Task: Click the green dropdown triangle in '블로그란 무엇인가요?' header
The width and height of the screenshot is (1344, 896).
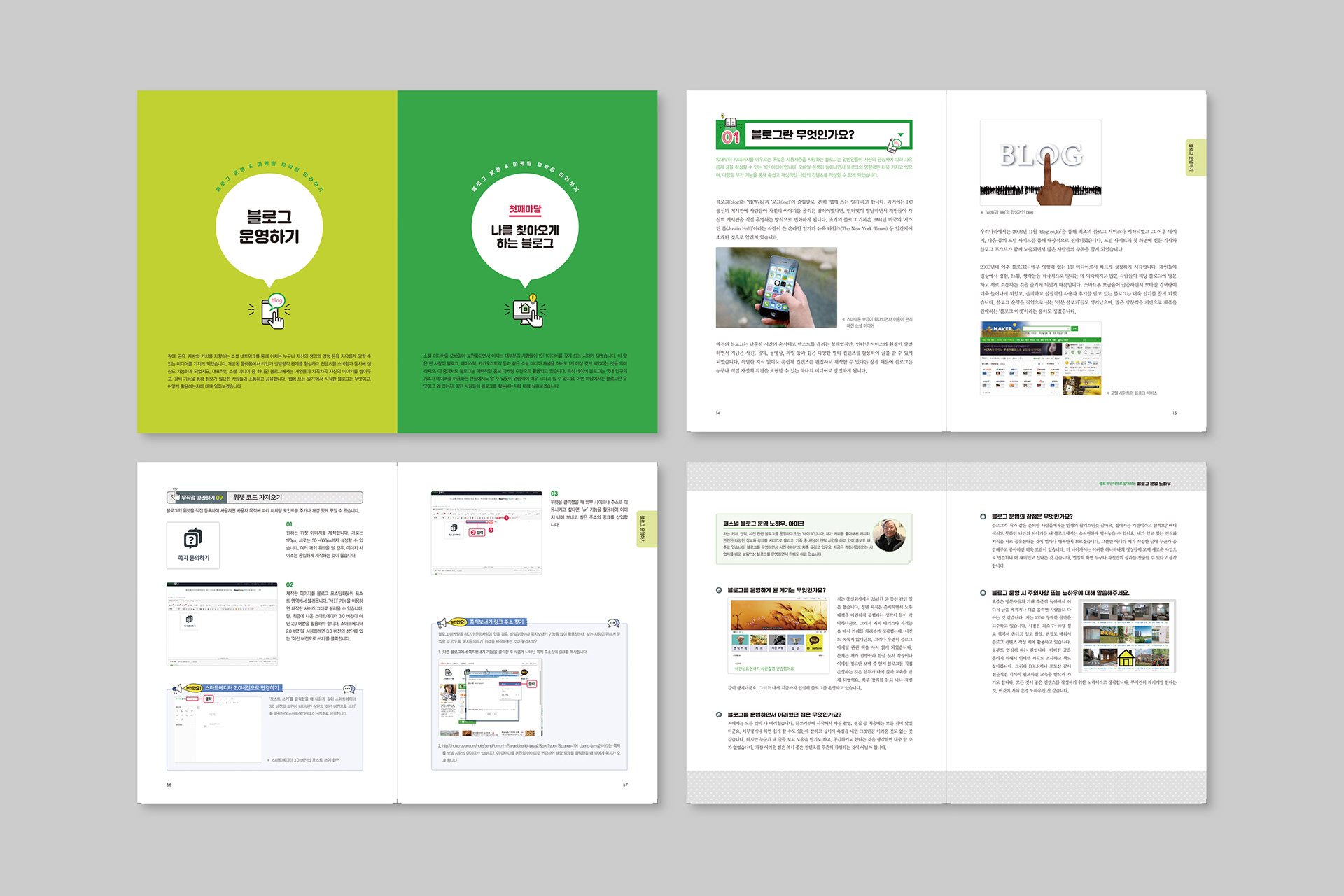Action: (x=901, y=134)
